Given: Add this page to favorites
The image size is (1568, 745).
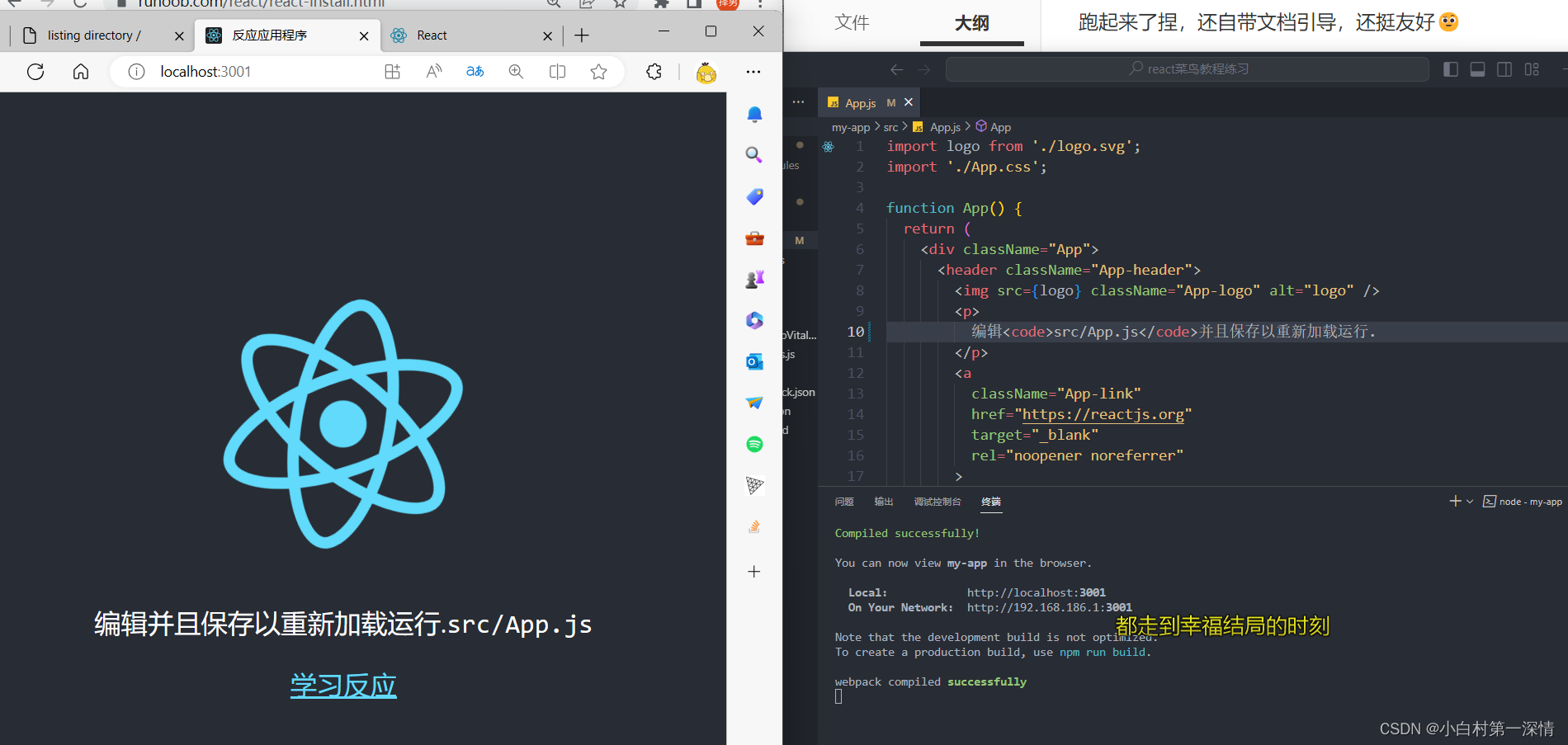Looking at the screenshot, I should click(x=599, y=72).
